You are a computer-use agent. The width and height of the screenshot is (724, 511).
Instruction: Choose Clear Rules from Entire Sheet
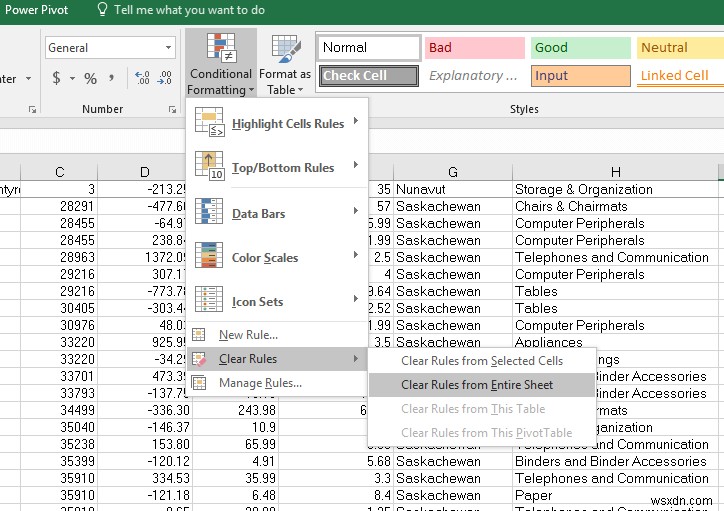coord(482,385)
